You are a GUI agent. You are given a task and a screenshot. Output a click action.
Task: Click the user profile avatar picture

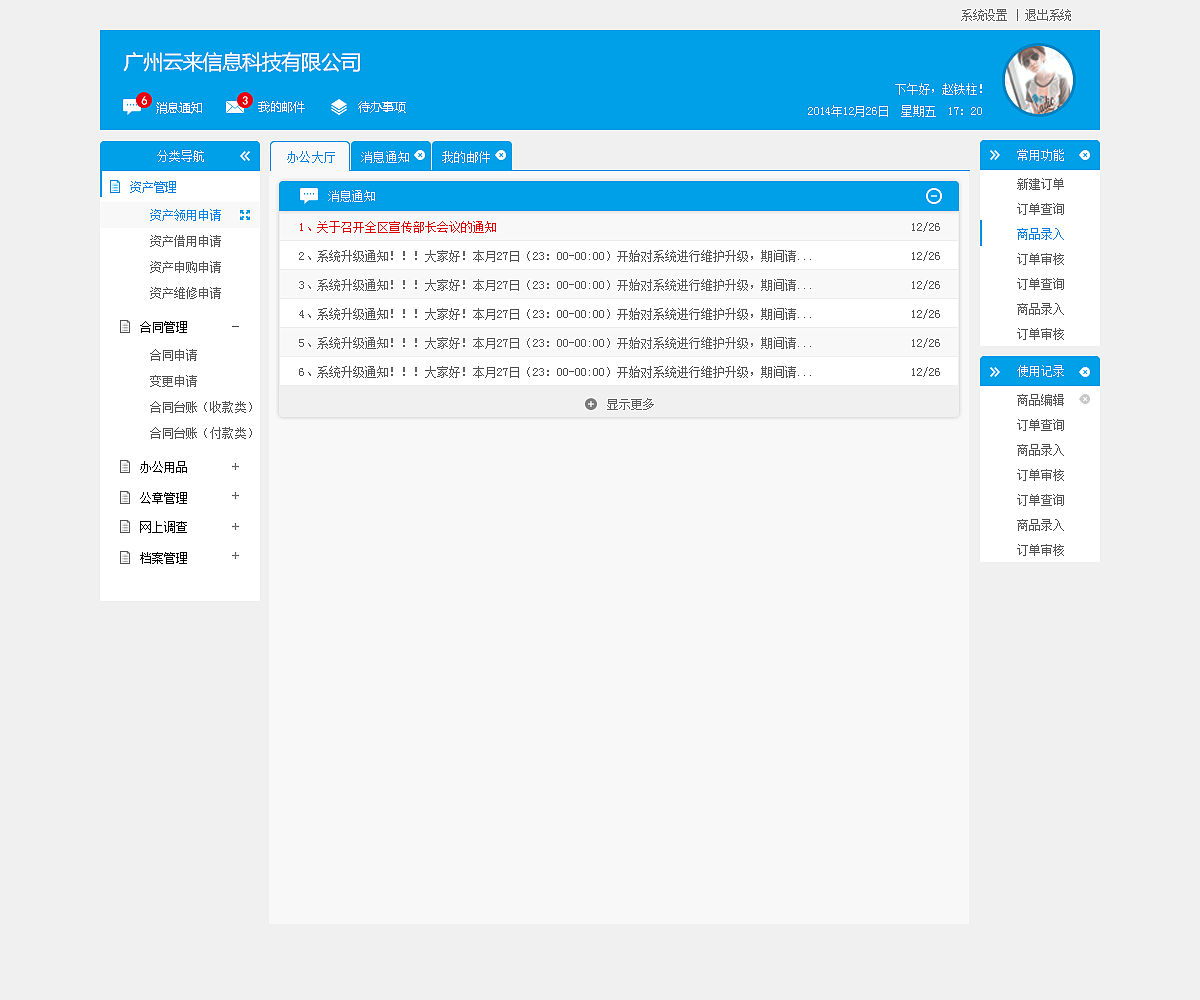1041,80
